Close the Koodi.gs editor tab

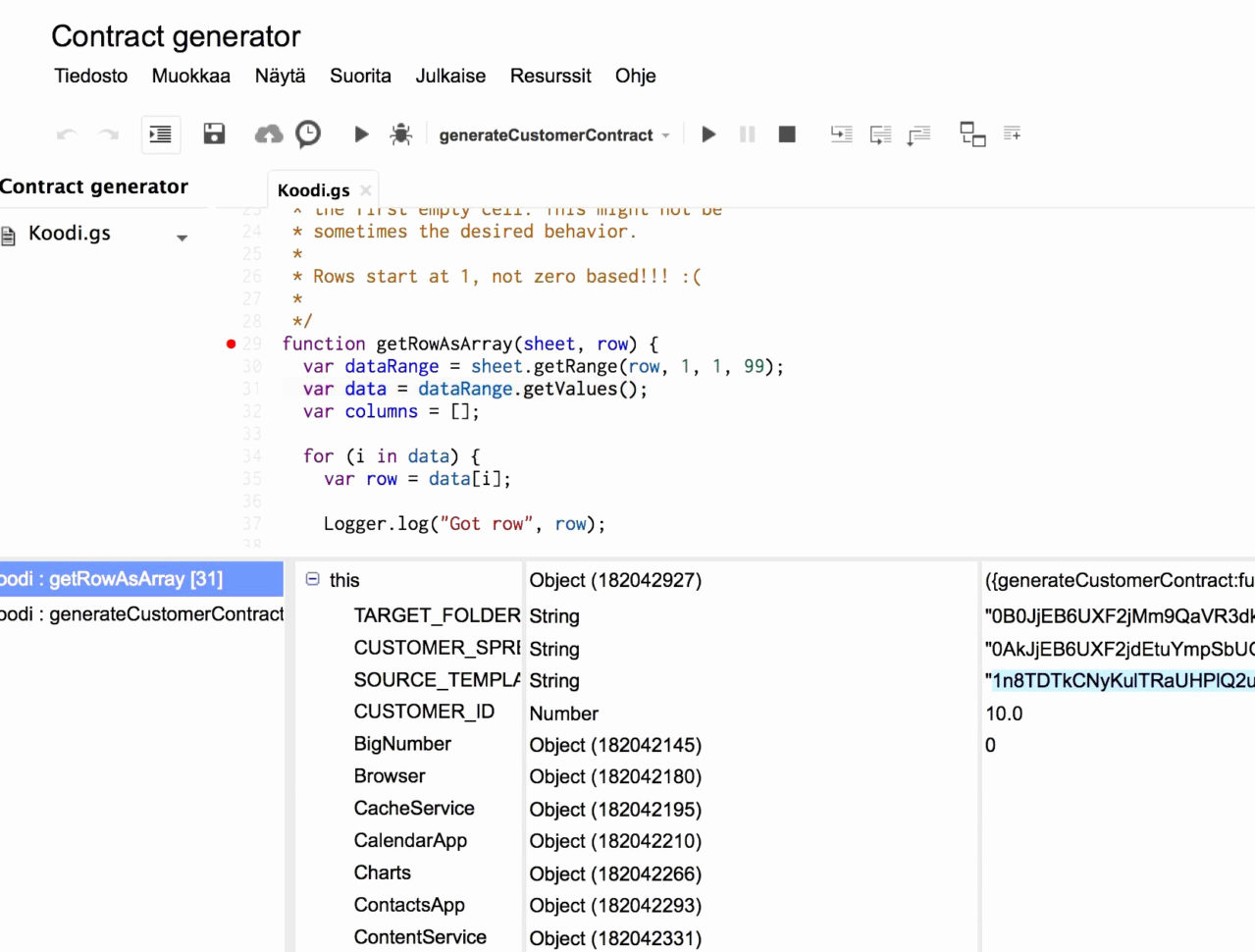pyautogui.click(x=365, y=189)
